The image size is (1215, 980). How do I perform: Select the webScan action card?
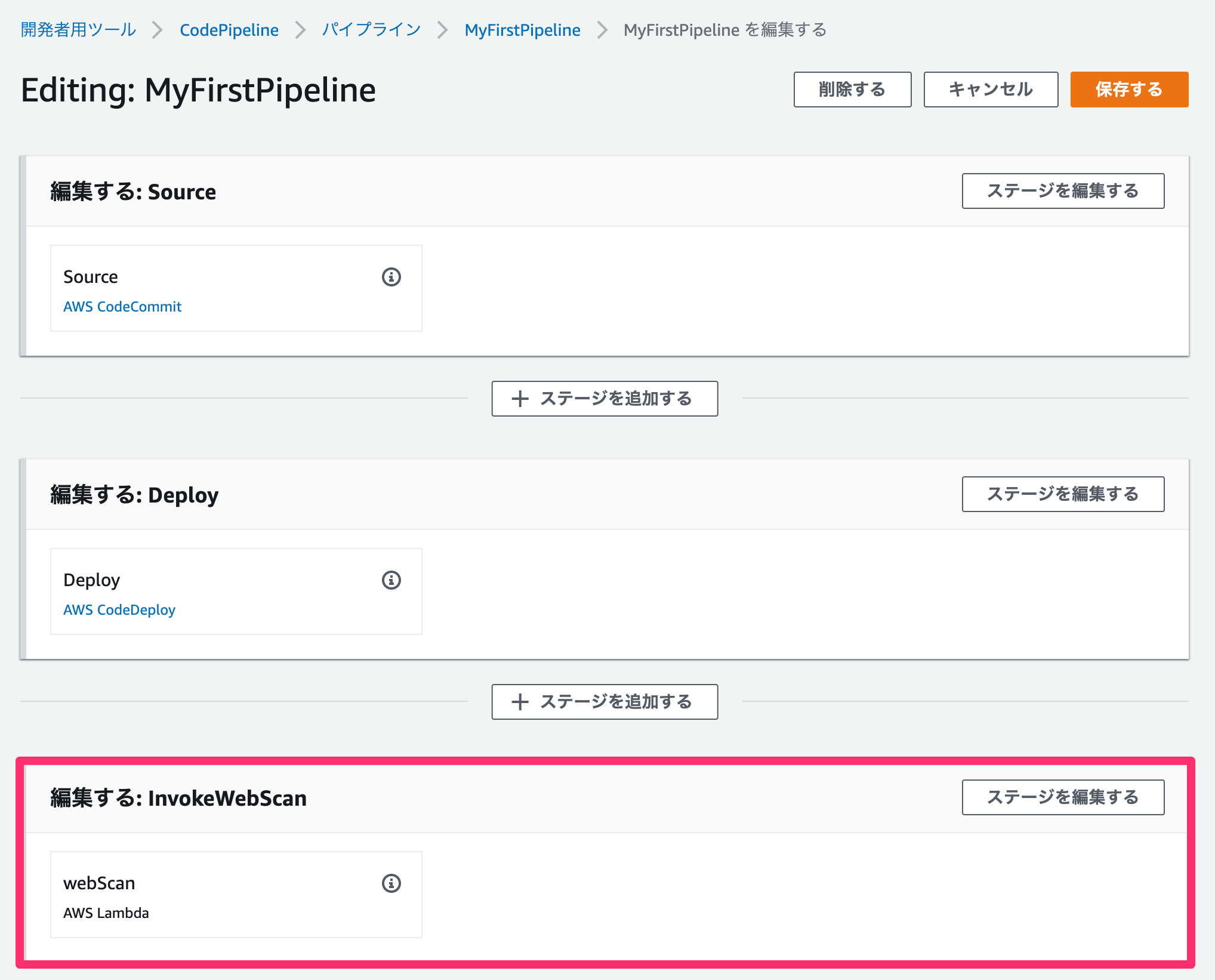[x=236, y=894]
